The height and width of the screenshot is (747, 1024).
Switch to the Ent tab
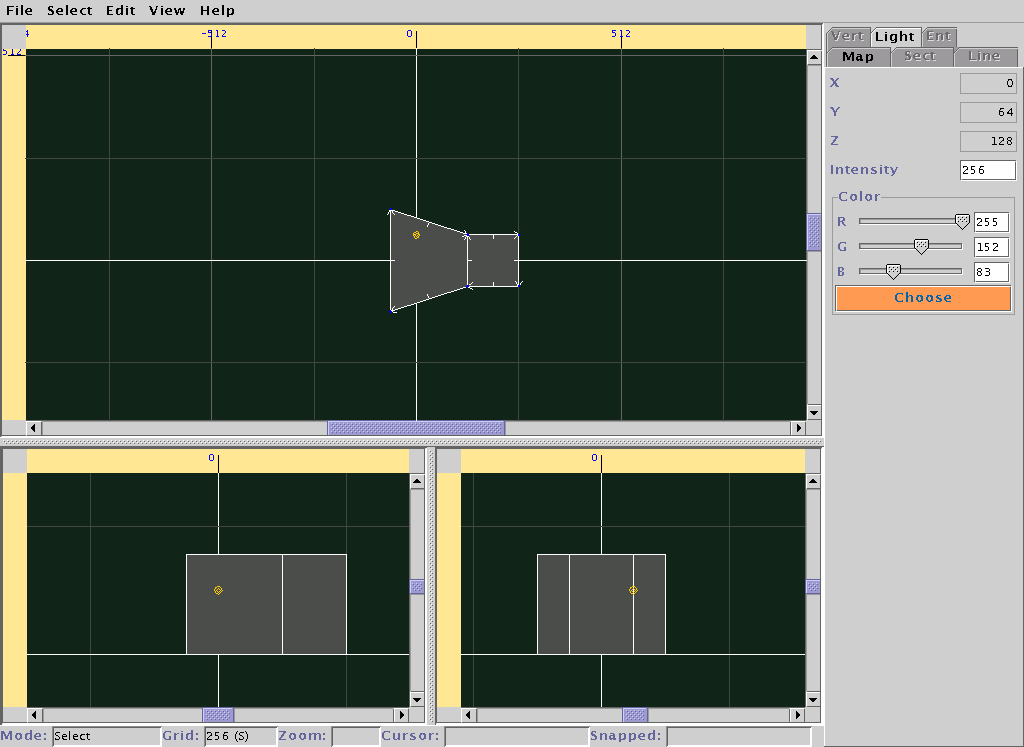pyautogui.click(x=939, y=36)
